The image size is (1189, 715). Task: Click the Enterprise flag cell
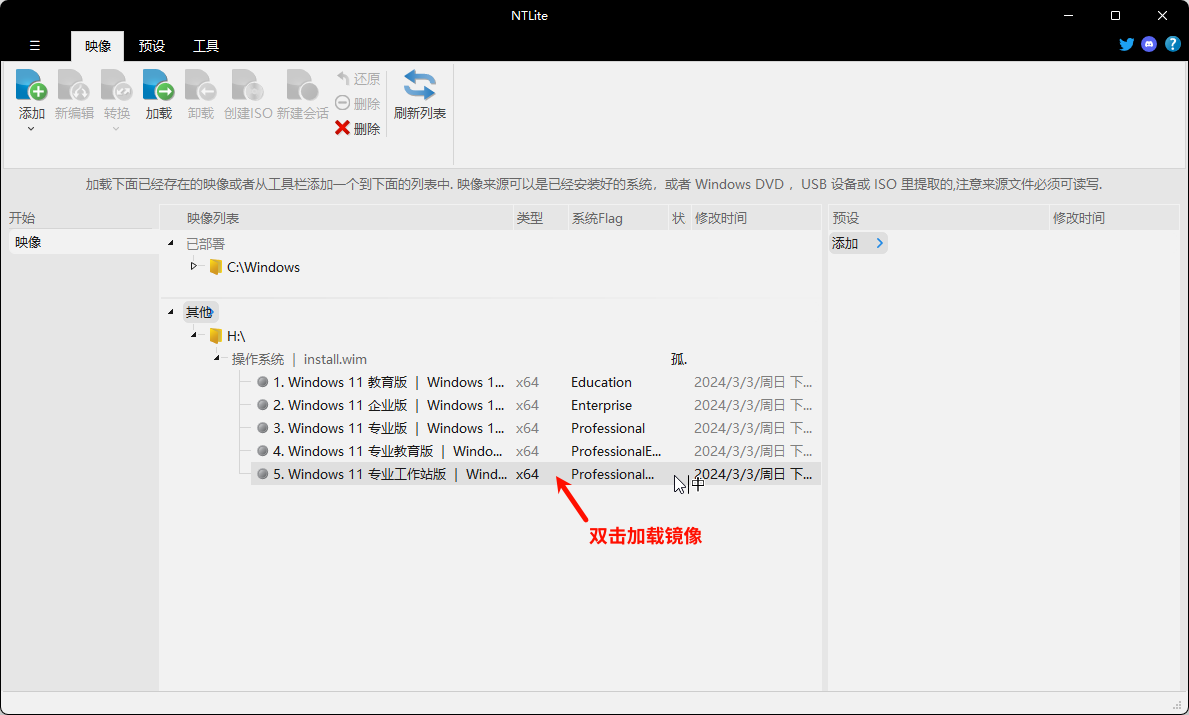click(601, 405)
